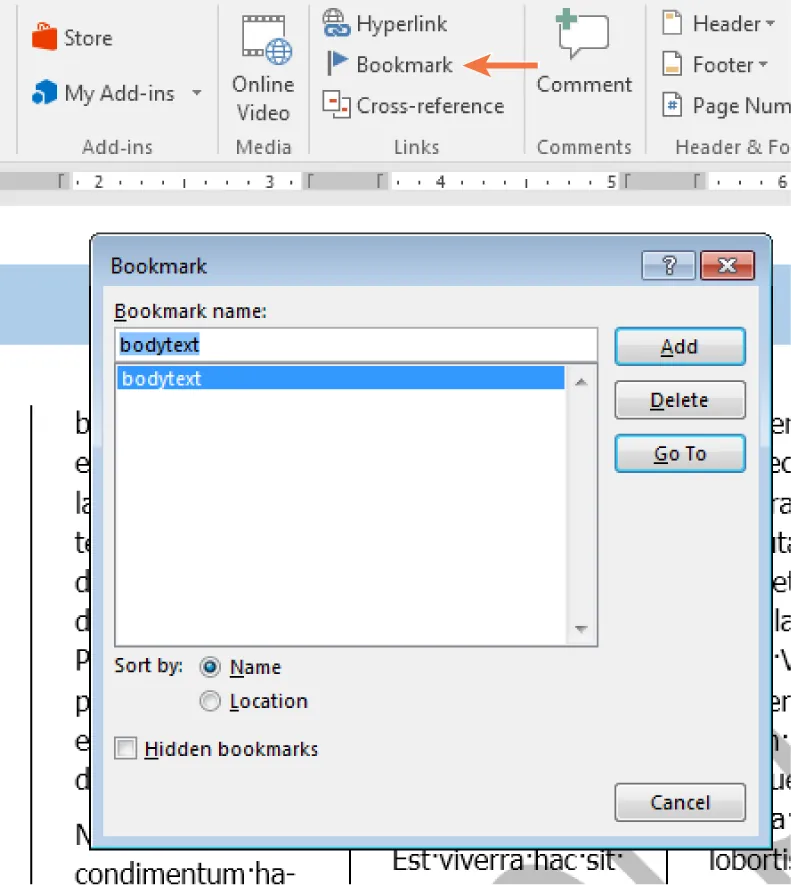Image resolution: width=791 pixels, height=885 pixels.
Task: Open the Header dropdown menu
Action: point(769,24)
